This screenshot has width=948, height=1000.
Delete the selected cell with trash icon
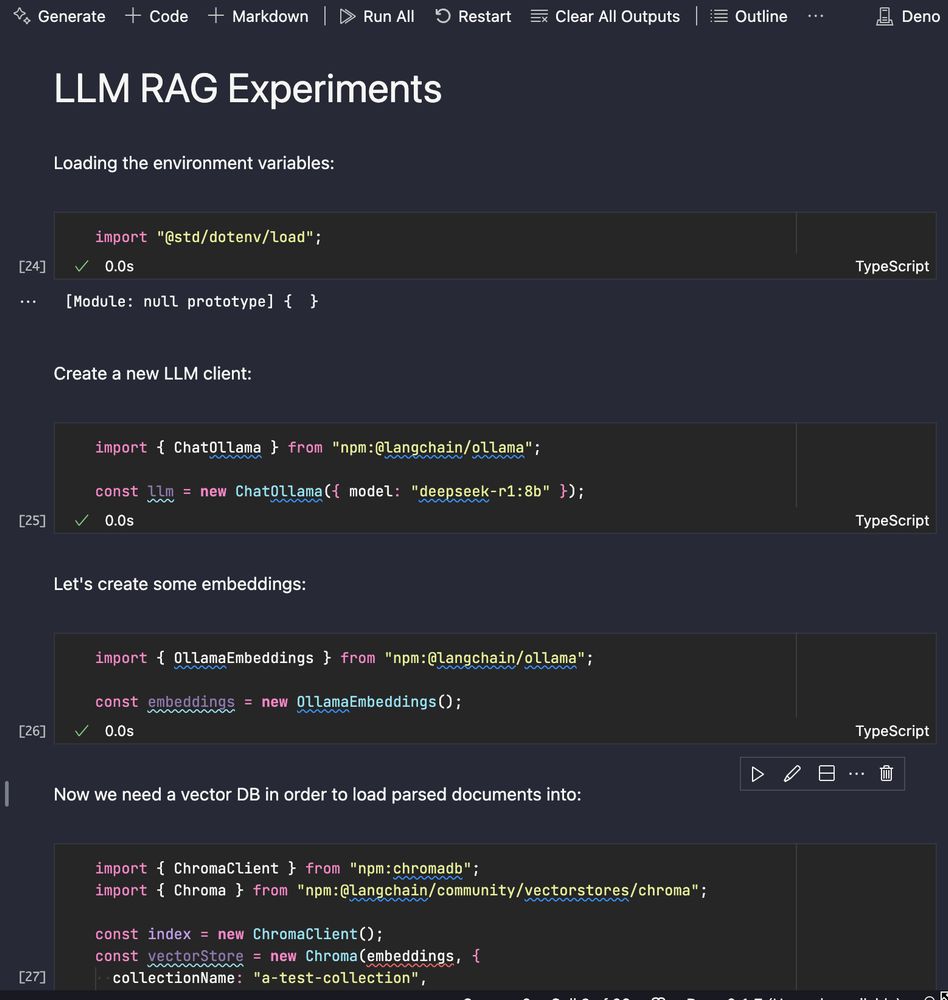886,774
